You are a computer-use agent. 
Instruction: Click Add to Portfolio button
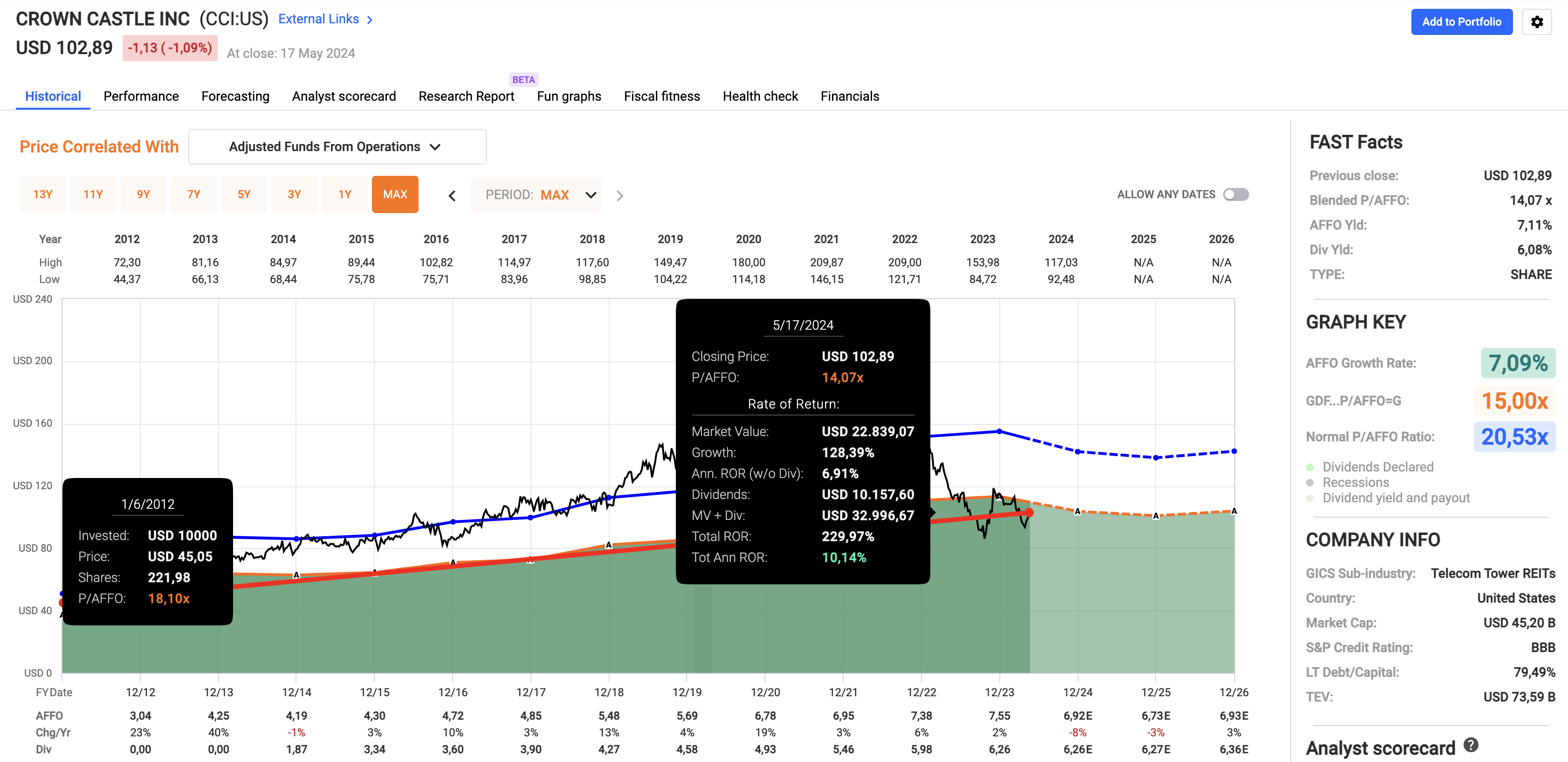1461,22
